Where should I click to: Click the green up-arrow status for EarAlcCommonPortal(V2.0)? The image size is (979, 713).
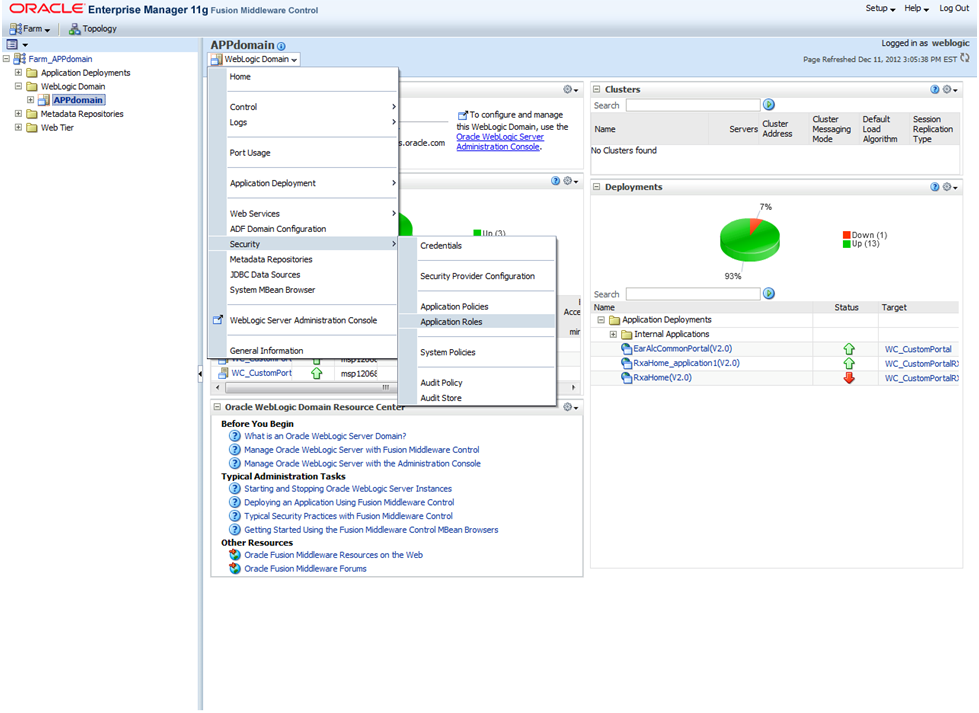pyautogui.click(x=847, y=349)
